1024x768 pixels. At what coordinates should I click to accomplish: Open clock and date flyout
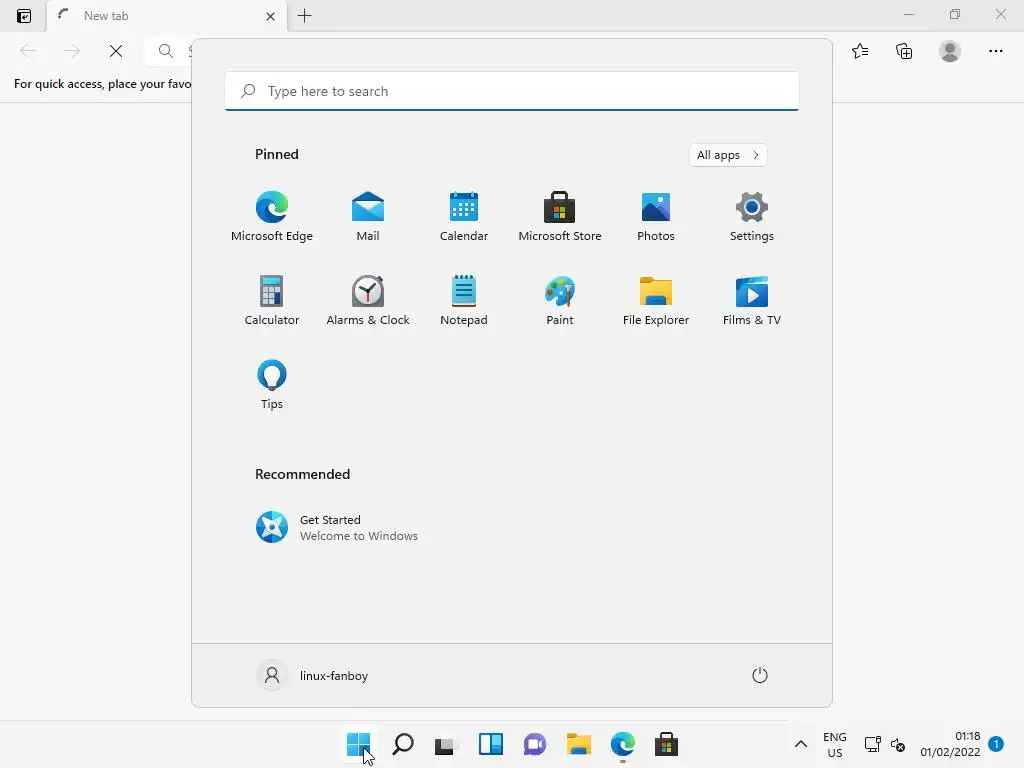coord(950,744)
